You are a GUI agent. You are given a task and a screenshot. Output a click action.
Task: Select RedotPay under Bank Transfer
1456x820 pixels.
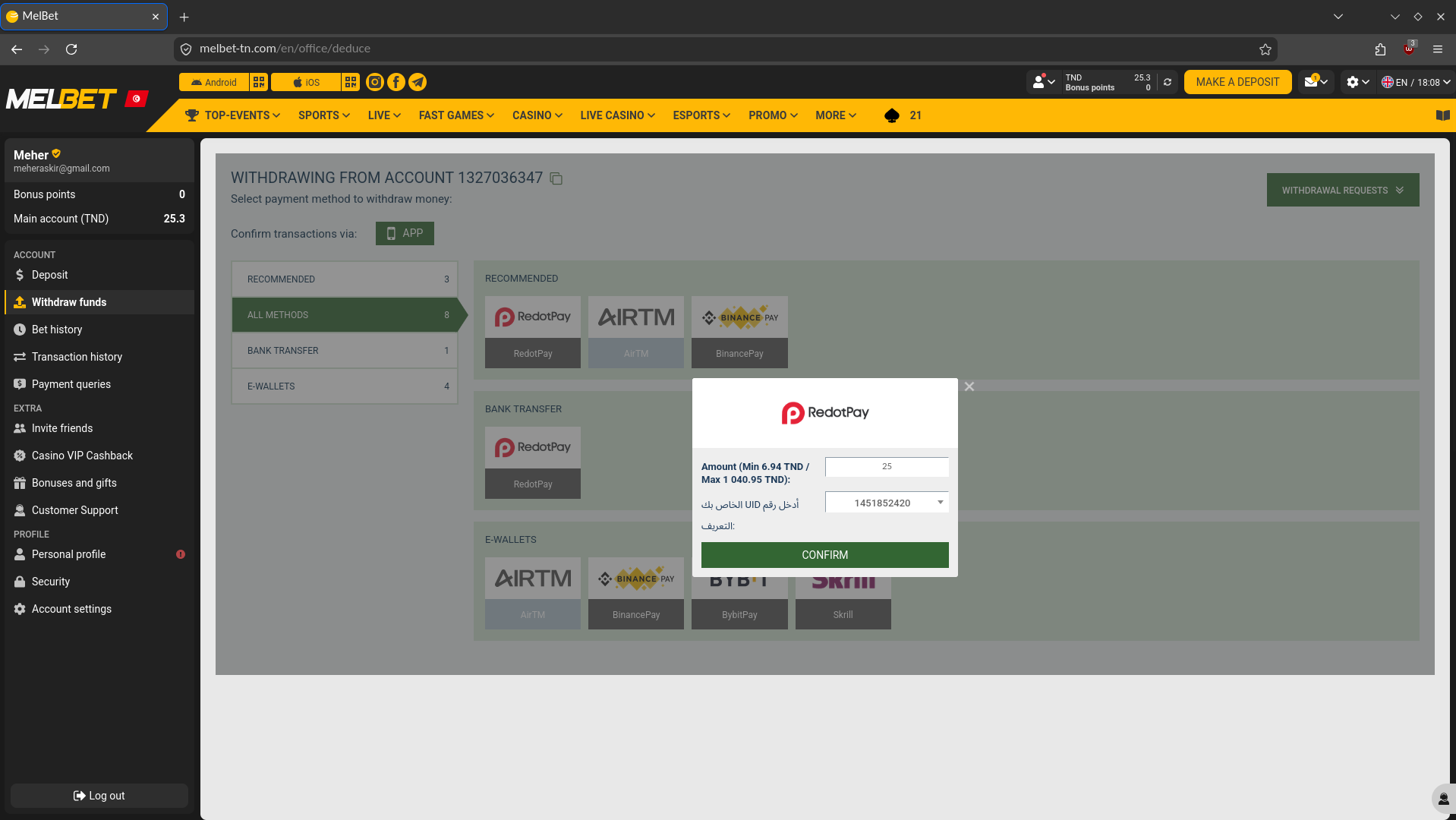coord(533,462)
